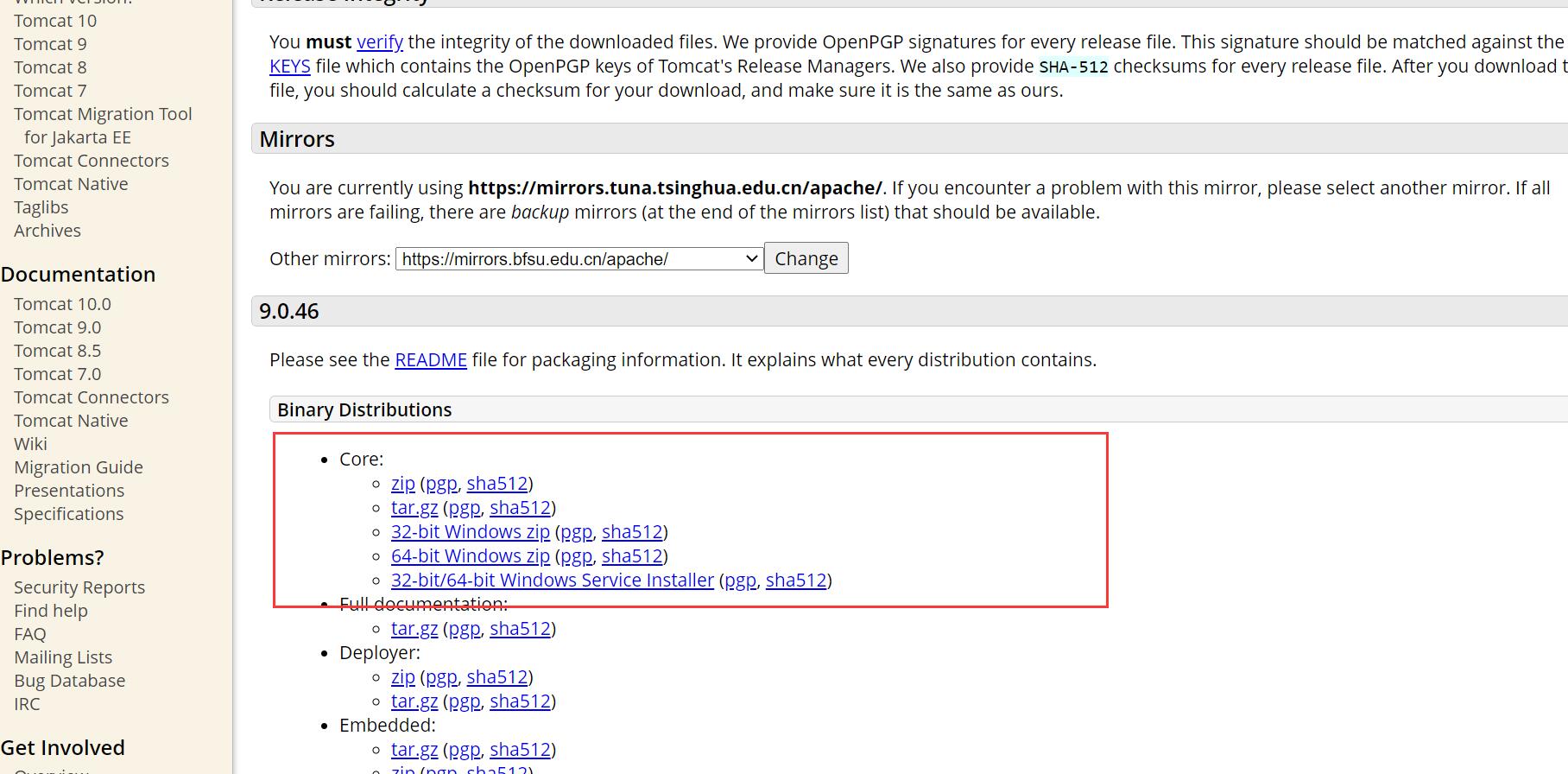Open sha512 checksum for Core zip

pos(497,483)
